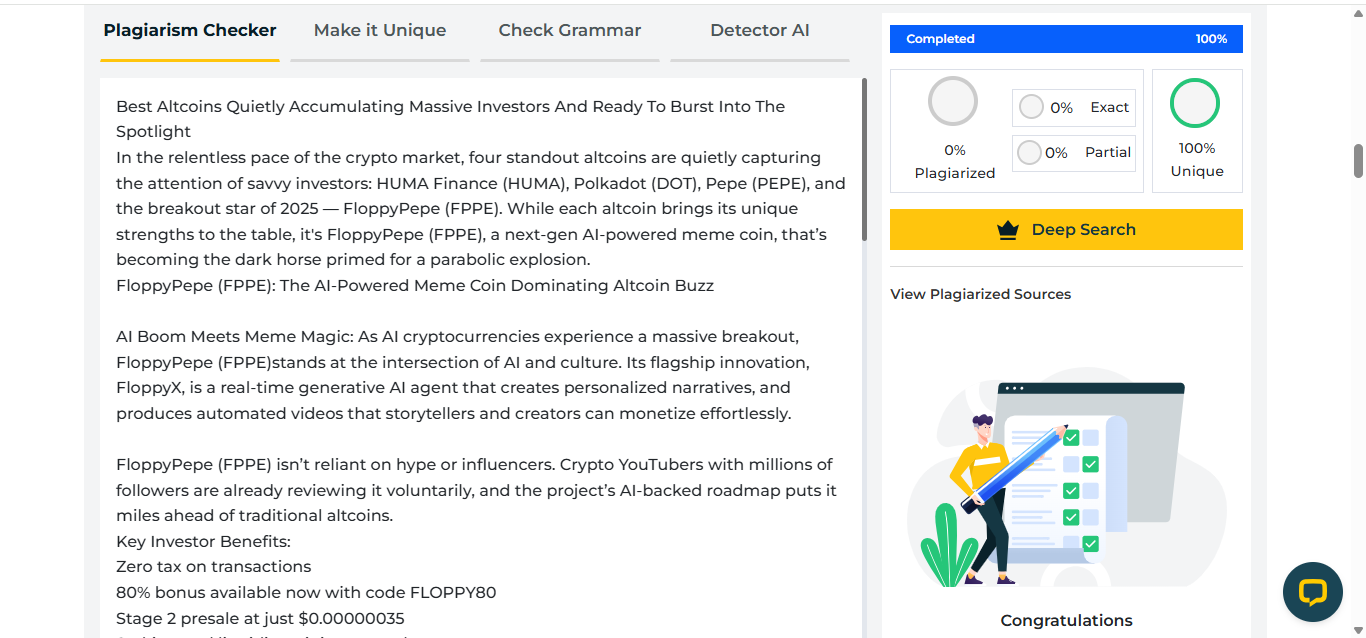The image size is (1366, 638).
Task: Click the article title line 'Best Altcoins Quietly Accumulating'
Action: tap(450, 119)
